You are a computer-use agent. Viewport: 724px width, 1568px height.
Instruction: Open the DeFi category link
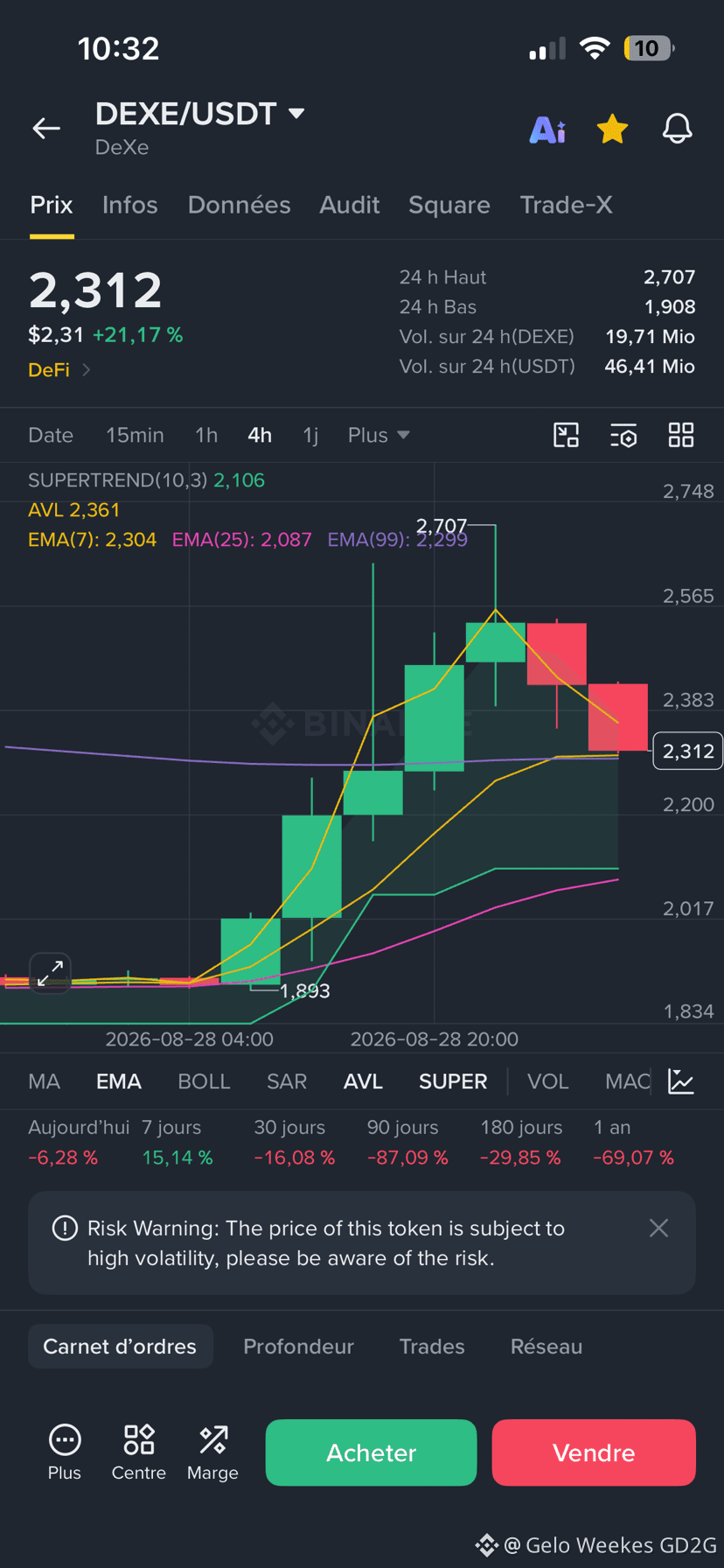tap(59, 370)
